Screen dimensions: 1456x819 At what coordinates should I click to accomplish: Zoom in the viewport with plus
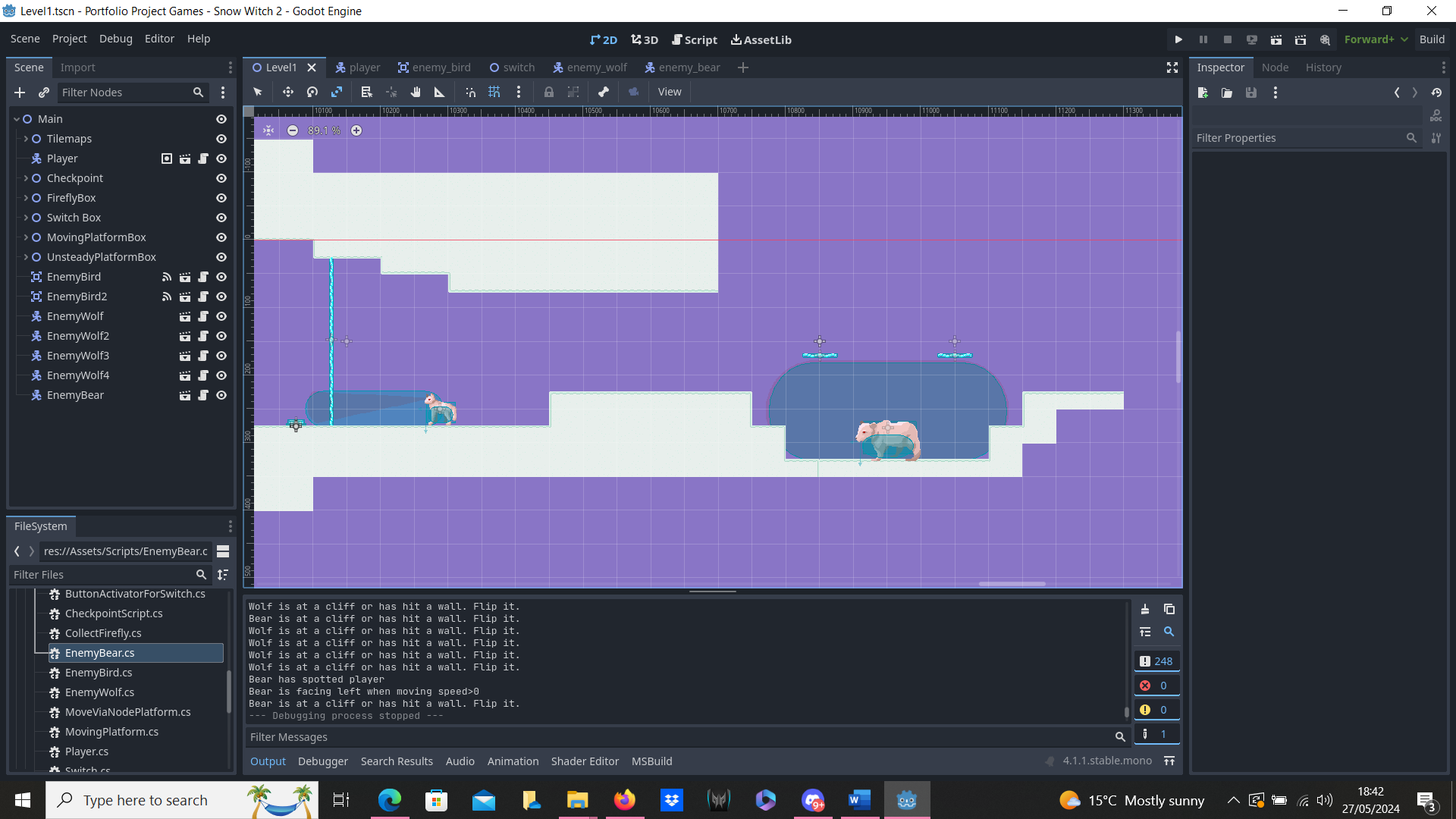[356, 130]
